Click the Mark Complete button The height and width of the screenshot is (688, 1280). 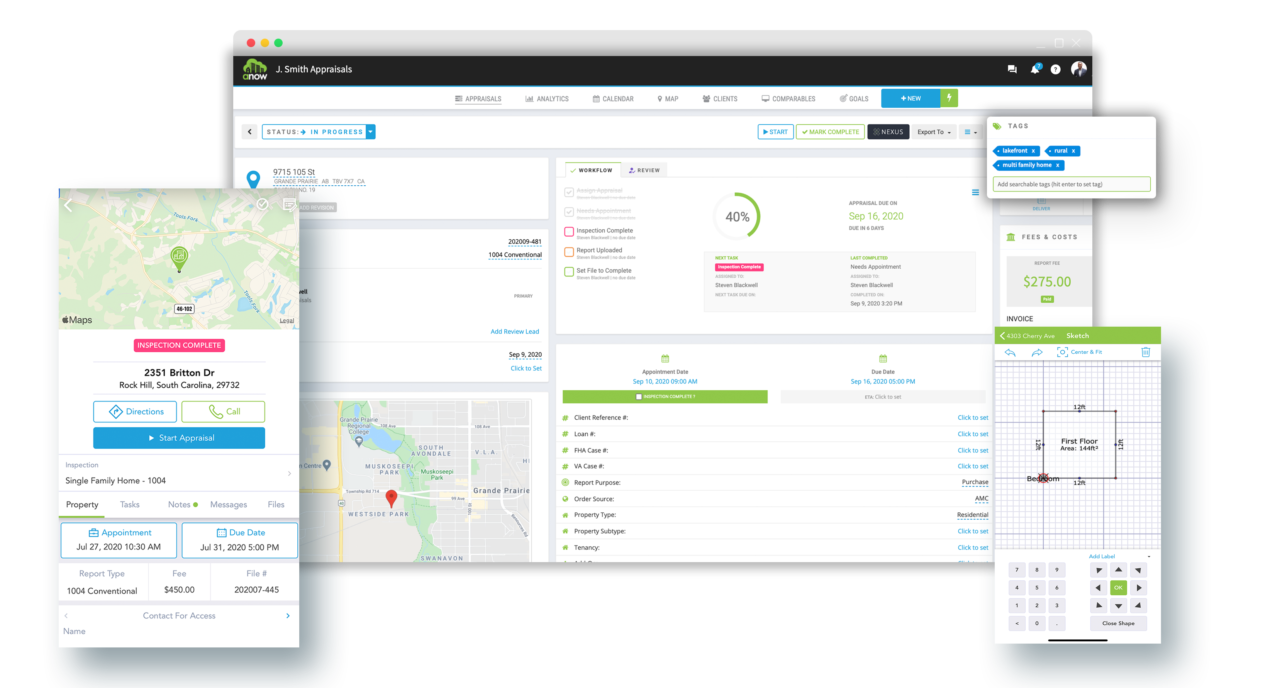tap(830, 132)
